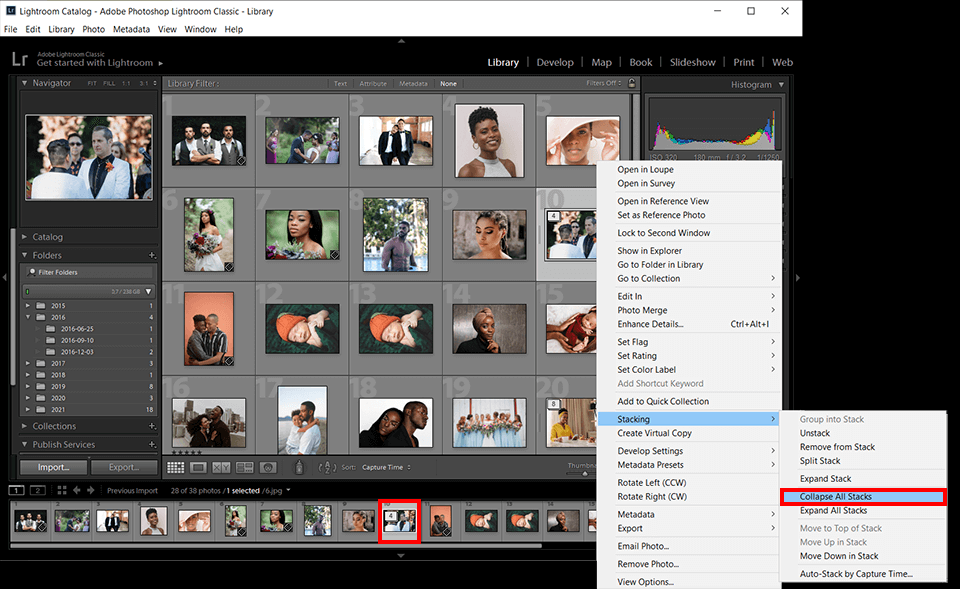This screenshot has width=960, height=589.
Task: Add a new folder with plus icon
Action: [x=152, y=255]
